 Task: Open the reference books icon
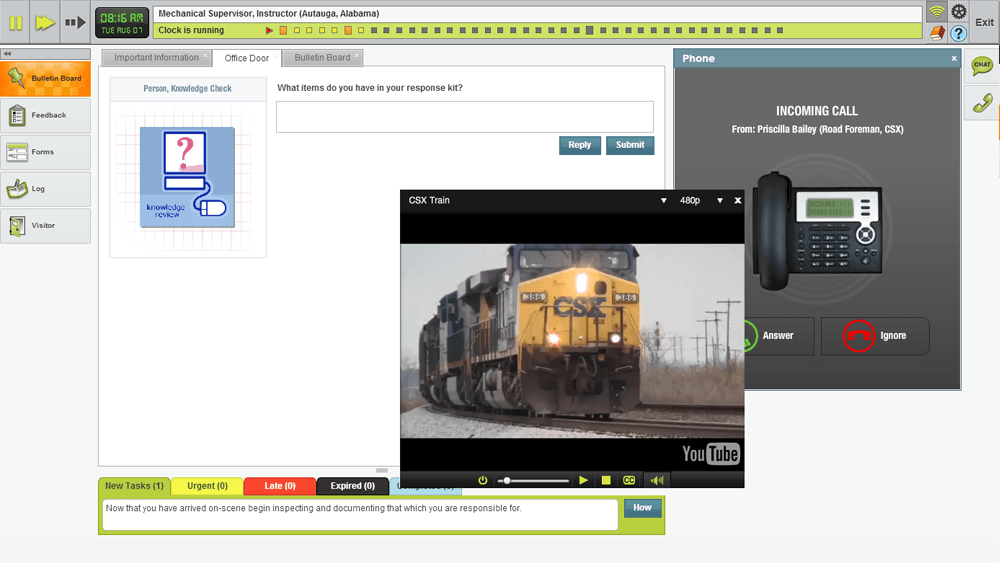click(x=936, y=33)
